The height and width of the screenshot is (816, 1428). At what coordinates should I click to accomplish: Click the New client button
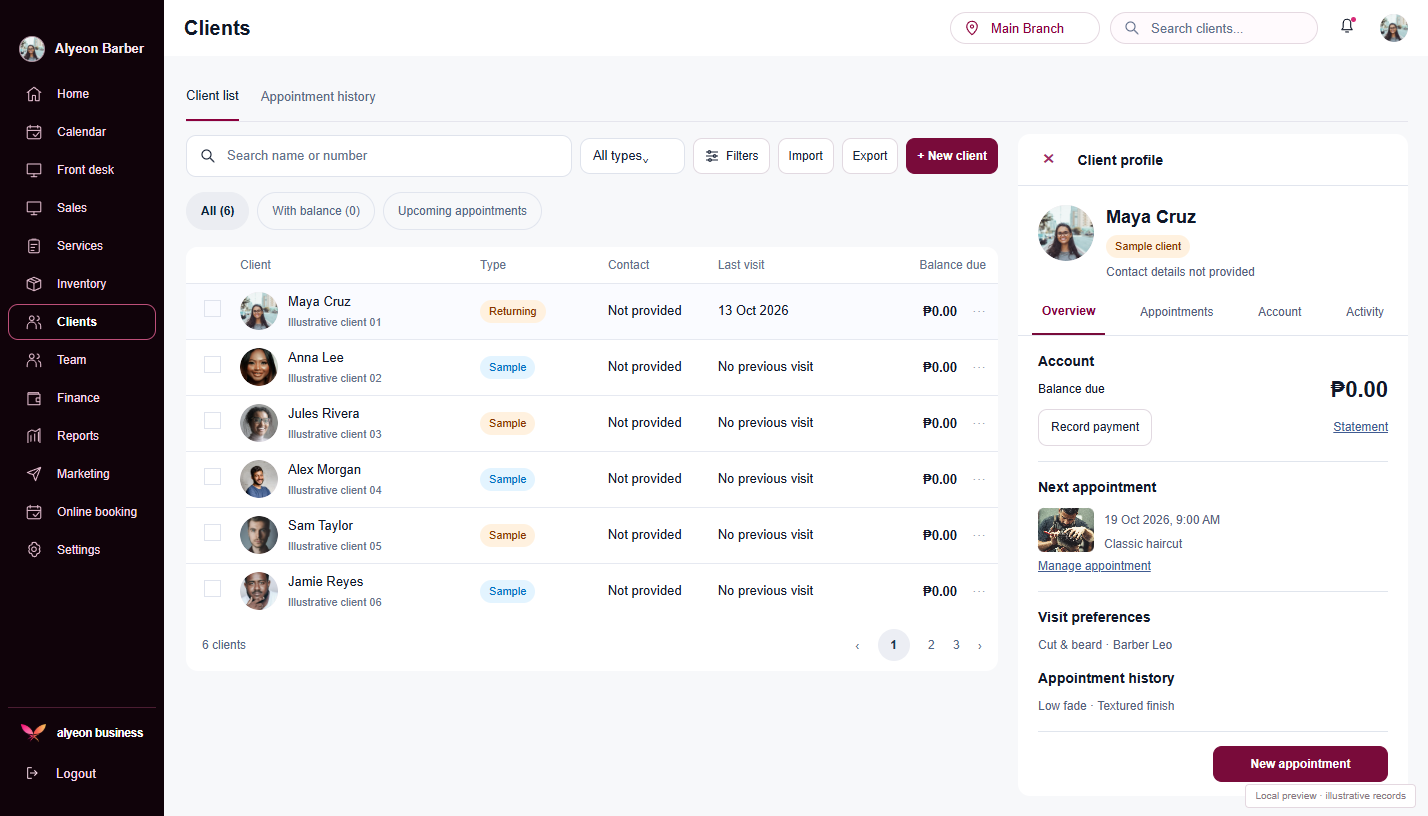(x=952, y=156)
